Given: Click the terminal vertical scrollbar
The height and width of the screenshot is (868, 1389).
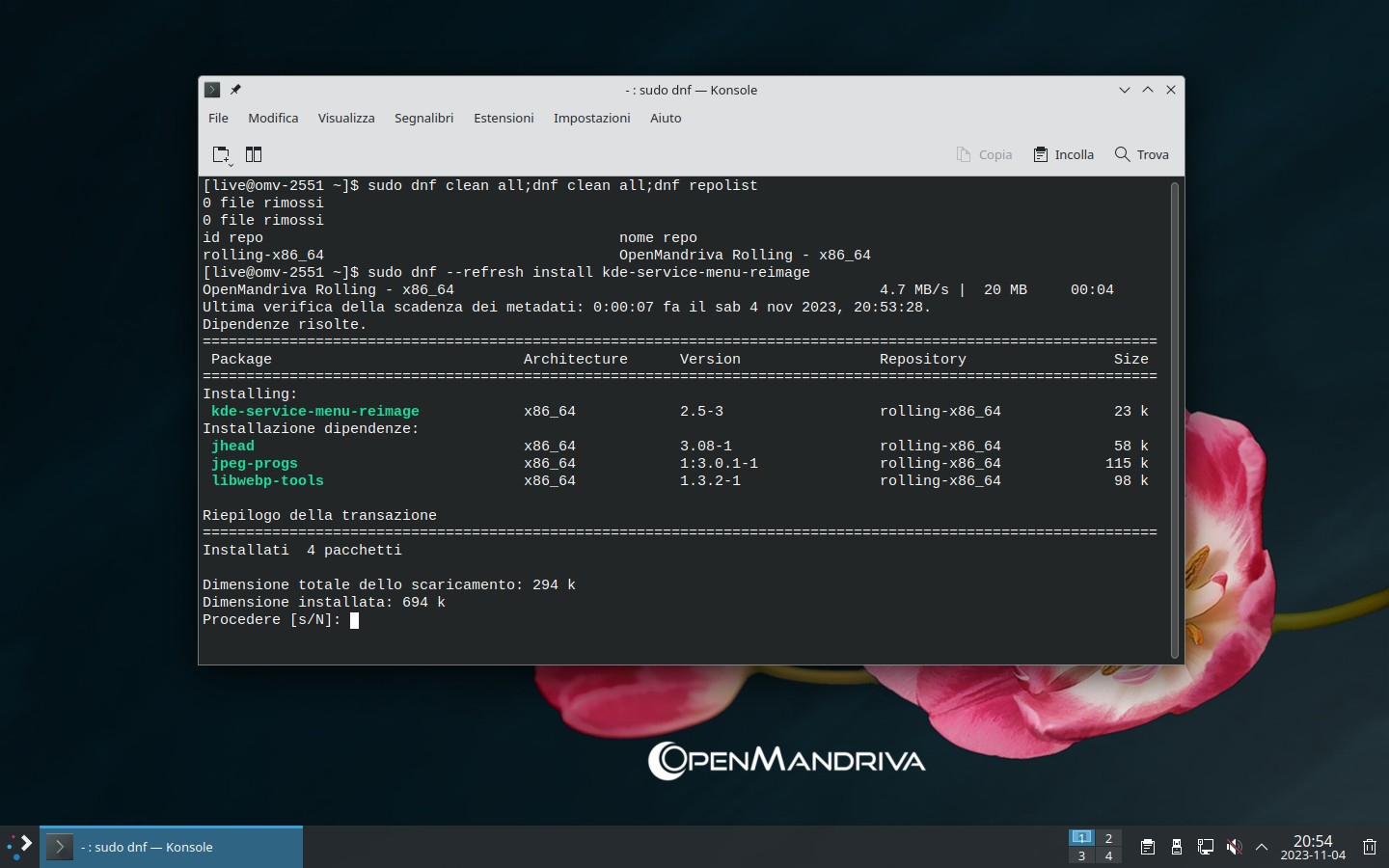Looking at the screenshot, I should point(1175,420).
